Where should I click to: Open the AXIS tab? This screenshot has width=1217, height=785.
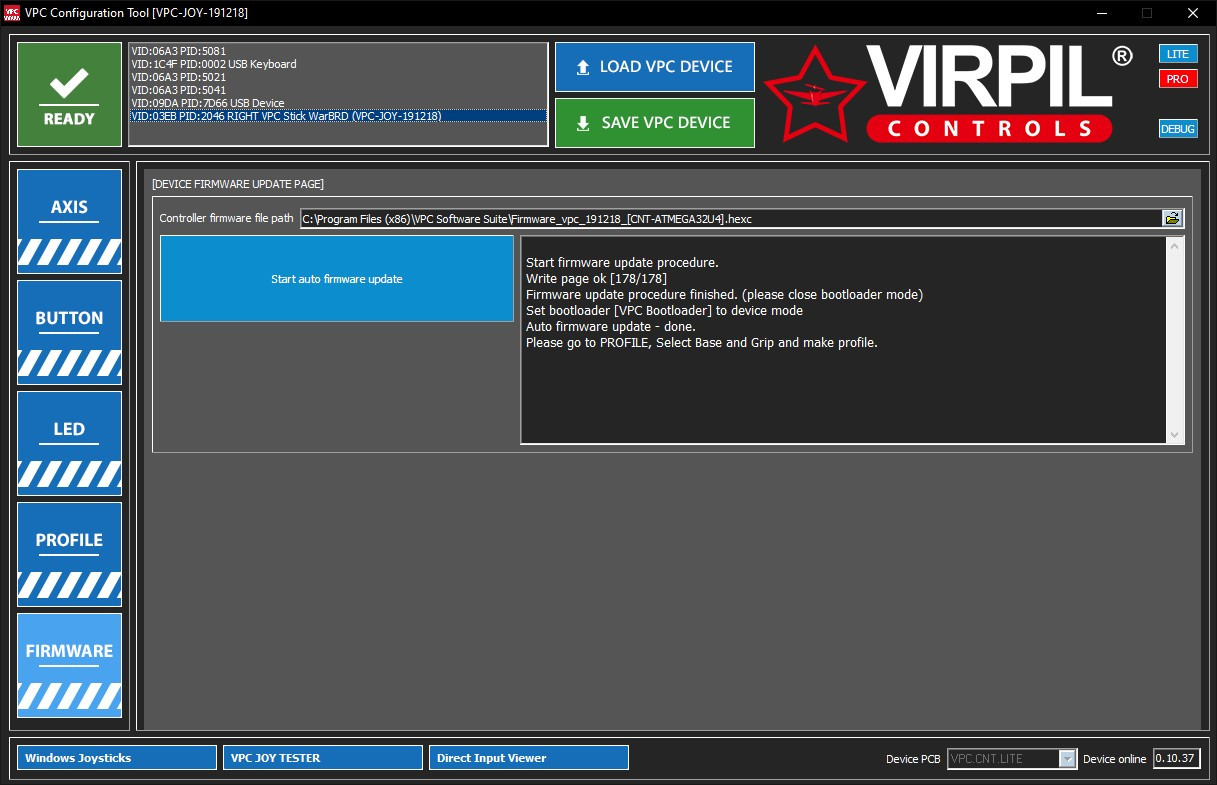point(69,221)
